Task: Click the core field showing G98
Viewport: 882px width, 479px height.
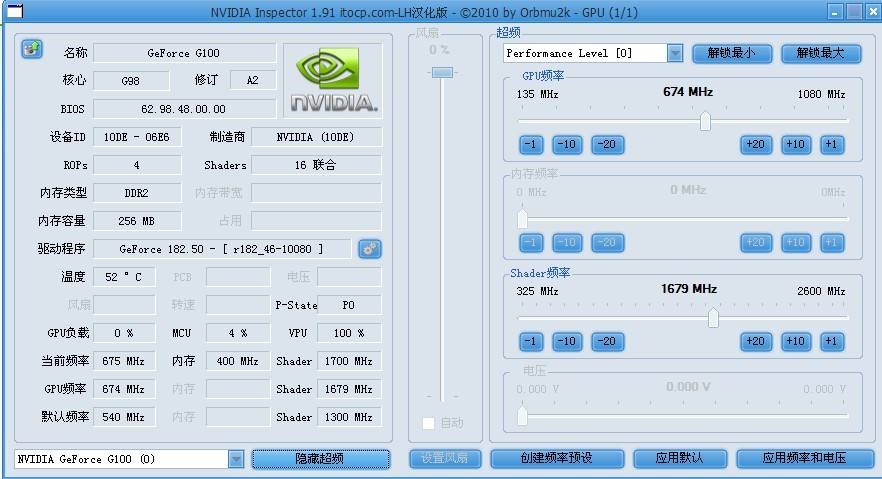Action: pyautogui.click(x=131, y=81)
